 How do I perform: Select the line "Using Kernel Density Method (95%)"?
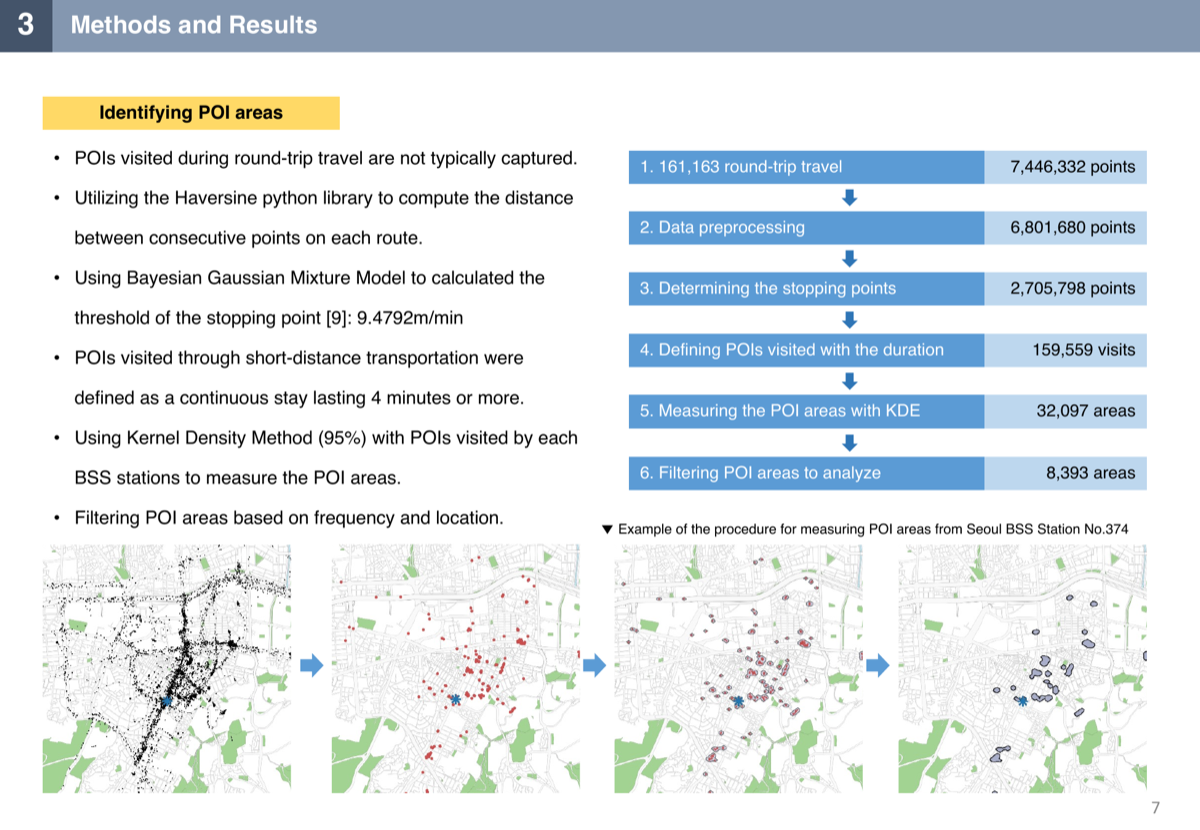pyautogui.click(x=326, y=438)
